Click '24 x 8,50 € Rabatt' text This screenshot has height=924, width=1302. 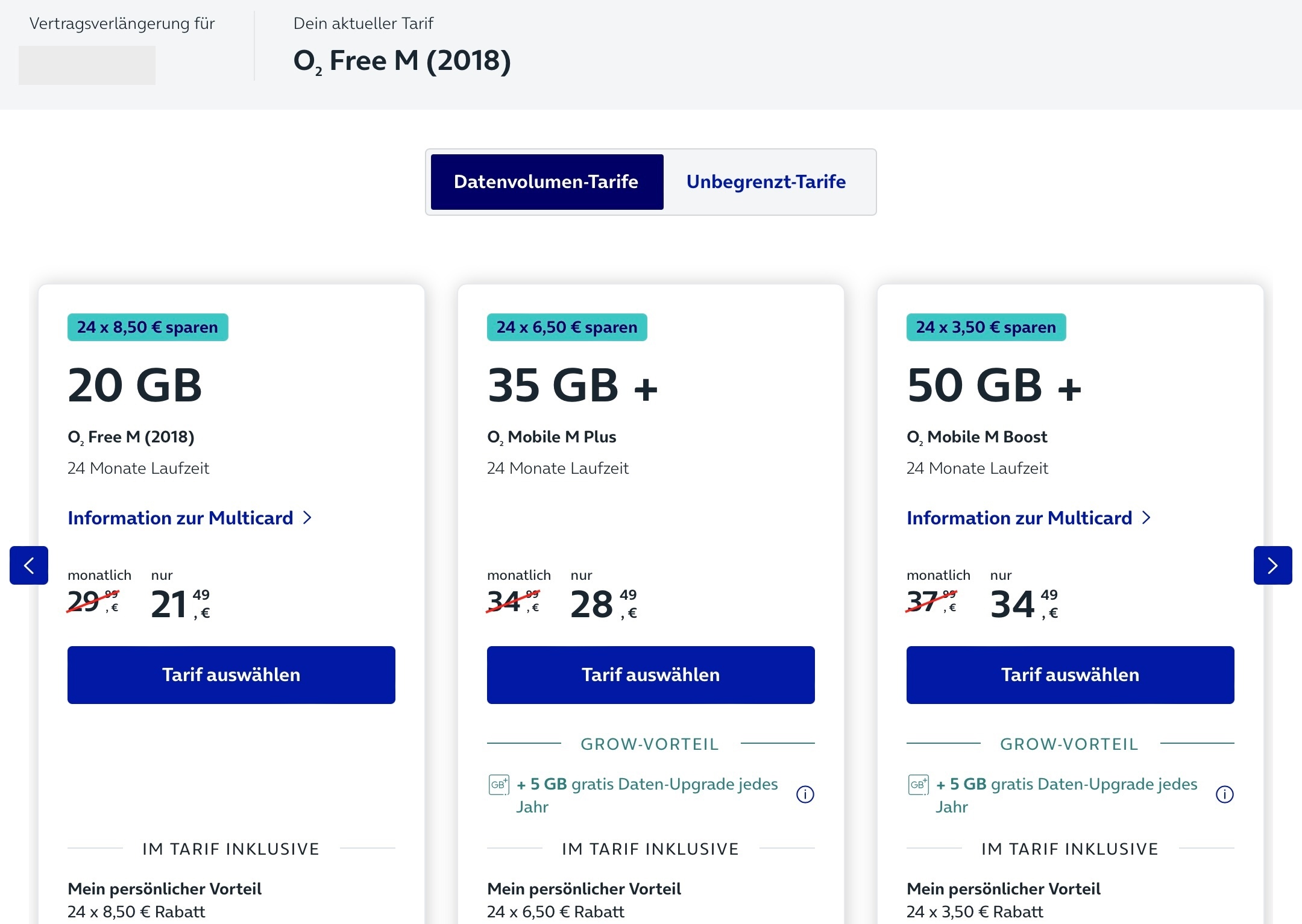tap(136, 911)
